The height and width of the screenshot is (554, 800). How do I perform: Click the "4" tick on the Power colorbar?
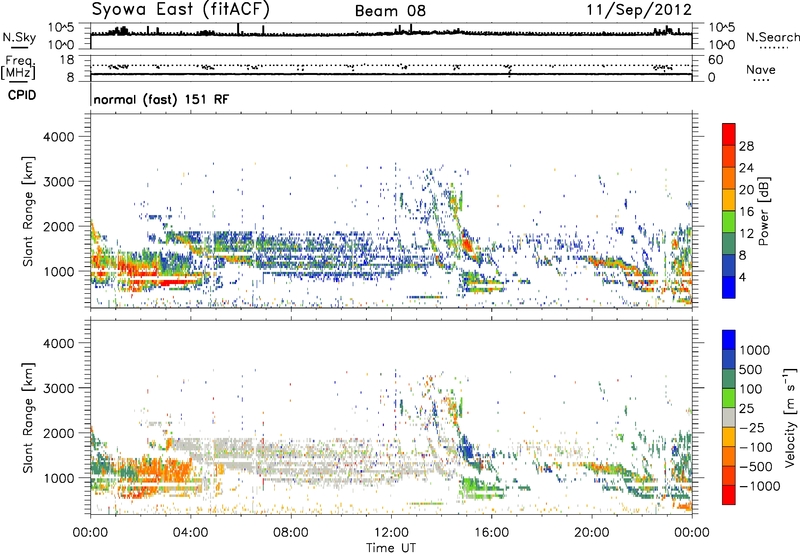(x=742, y=277)
